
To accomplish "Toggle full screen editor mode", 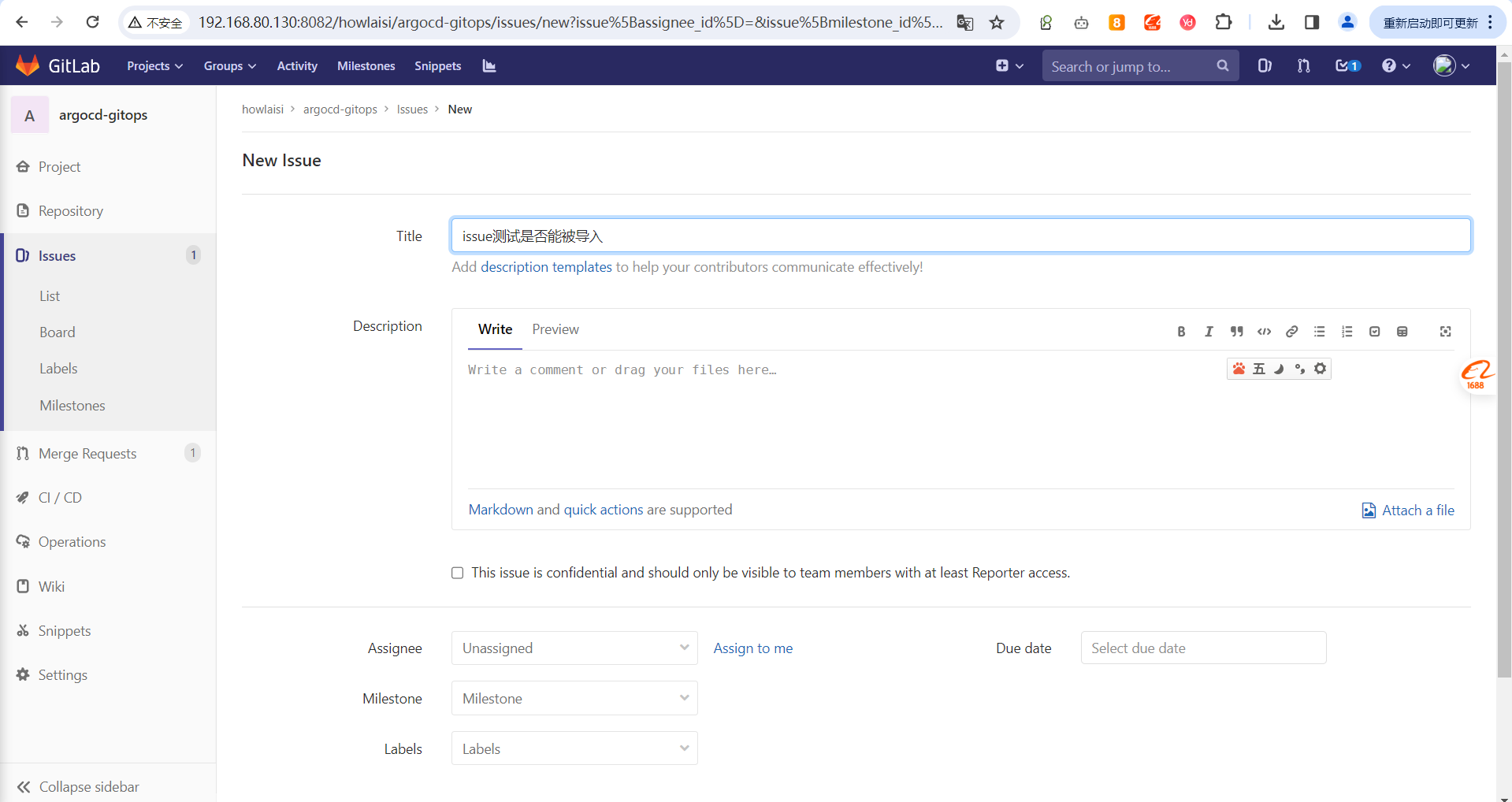I will click(x=1445, y=332).
